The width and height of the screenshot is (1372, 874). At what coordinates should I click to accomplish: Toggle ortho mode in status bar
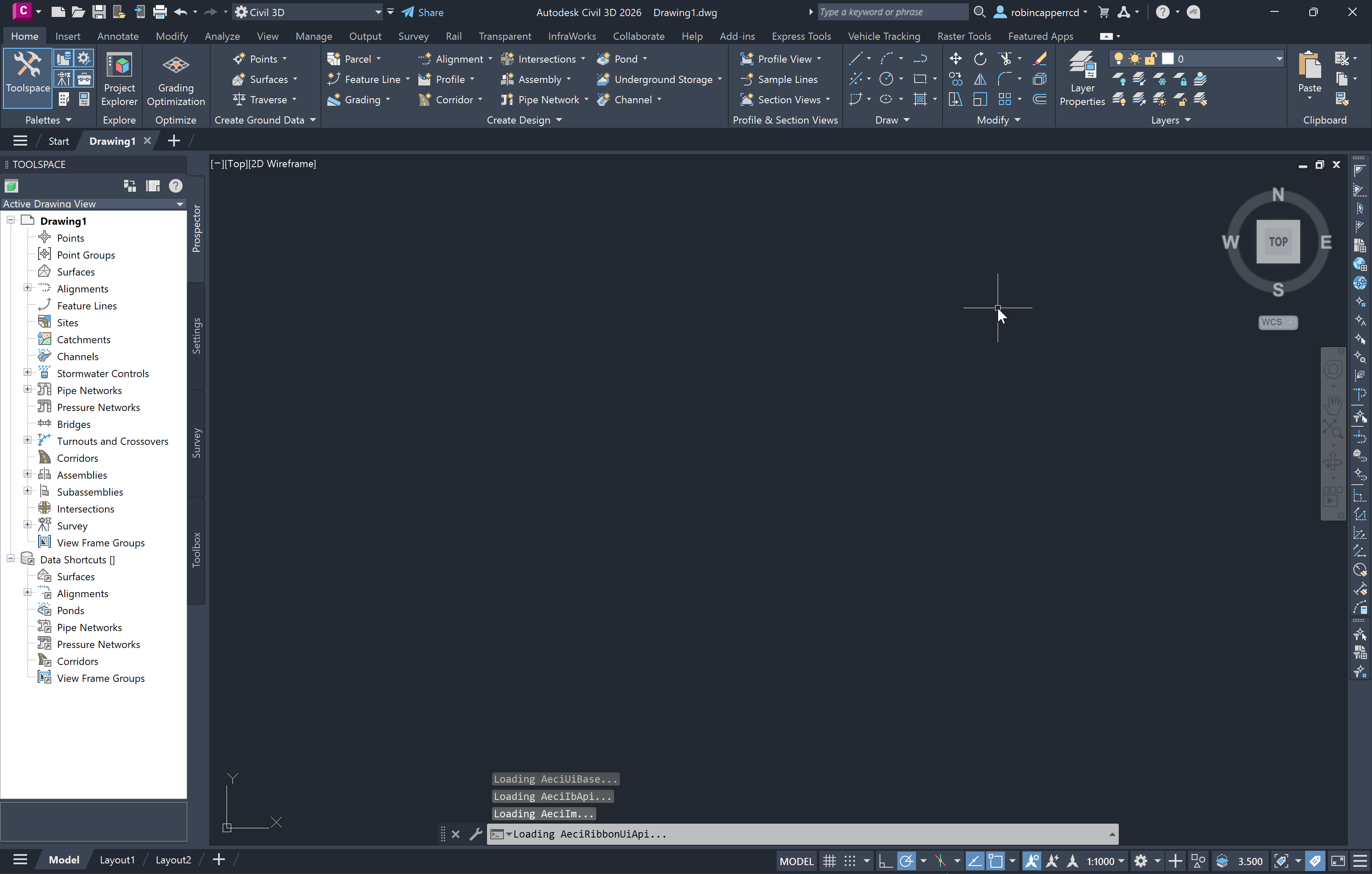(885, 861)
